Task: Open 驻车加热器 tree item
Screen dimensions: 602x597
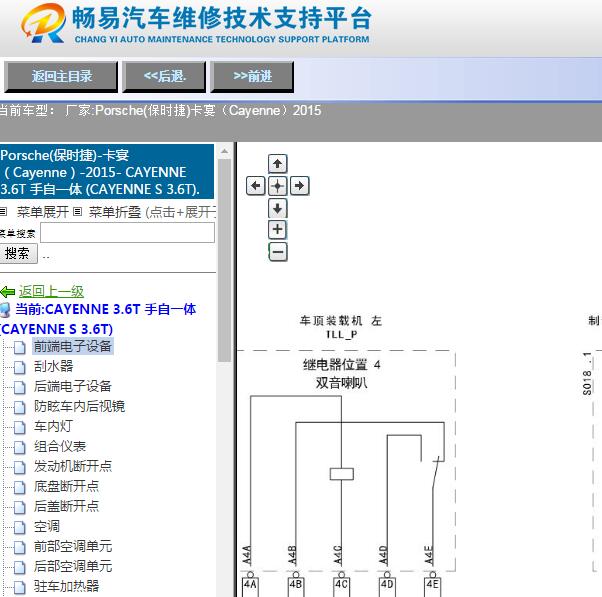Action: (66, 586)
